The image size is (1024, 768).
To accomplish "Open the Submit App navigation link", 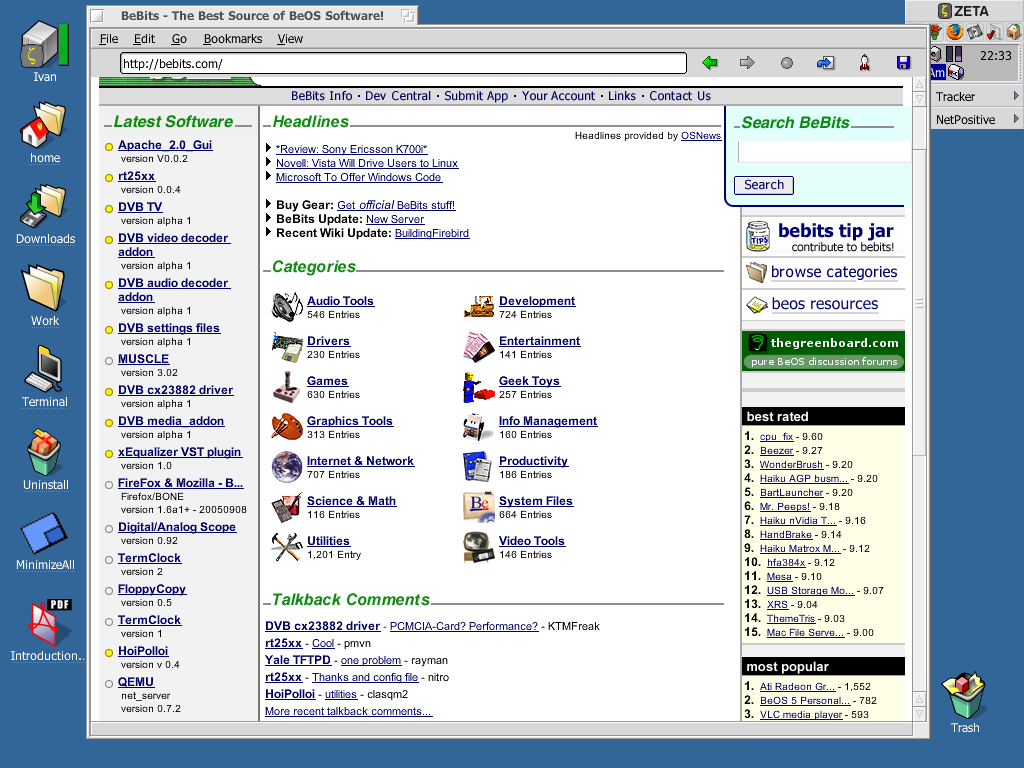I will pos(476,96).
